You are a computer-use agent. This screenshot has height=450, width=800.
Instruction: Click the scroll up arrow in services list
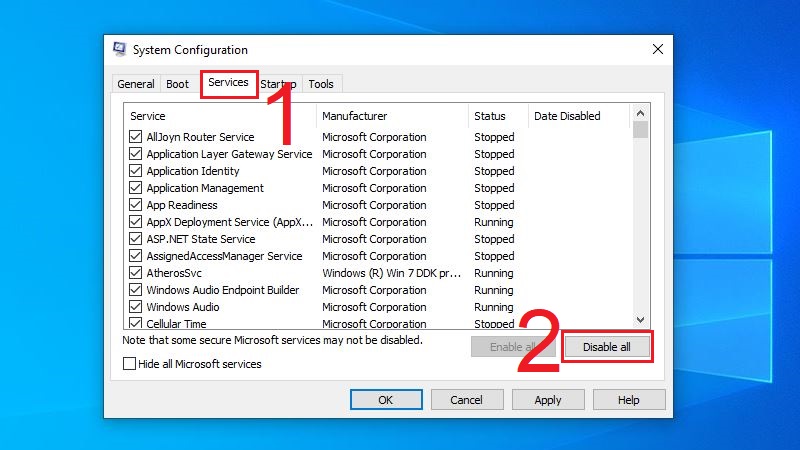(641, 111)
